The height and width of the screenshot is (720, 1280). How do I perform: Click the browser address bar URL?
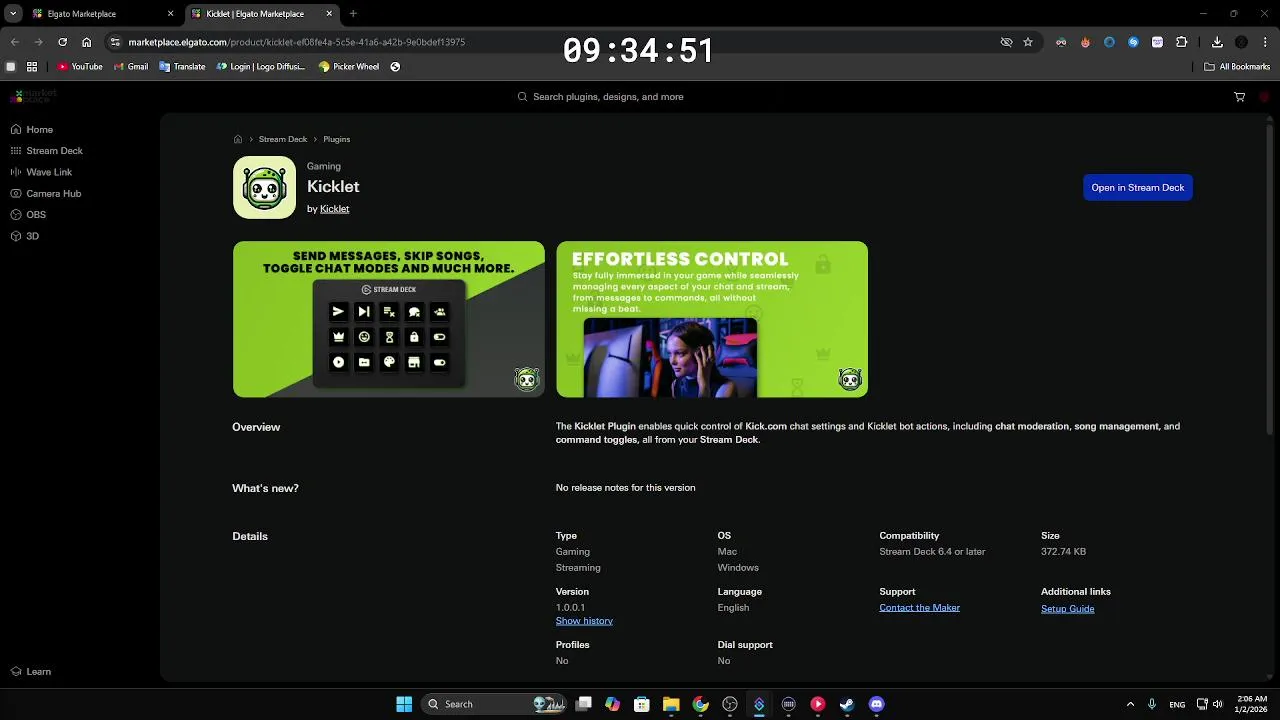click(296, 42)
